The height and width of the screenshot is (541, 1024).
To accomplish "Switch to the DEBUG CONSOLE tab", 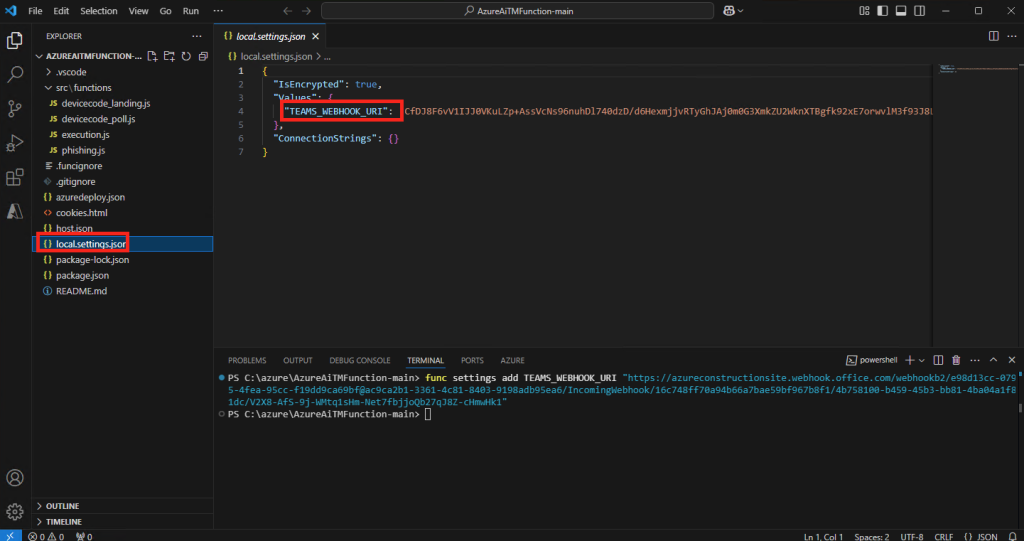I will [360, 361].
